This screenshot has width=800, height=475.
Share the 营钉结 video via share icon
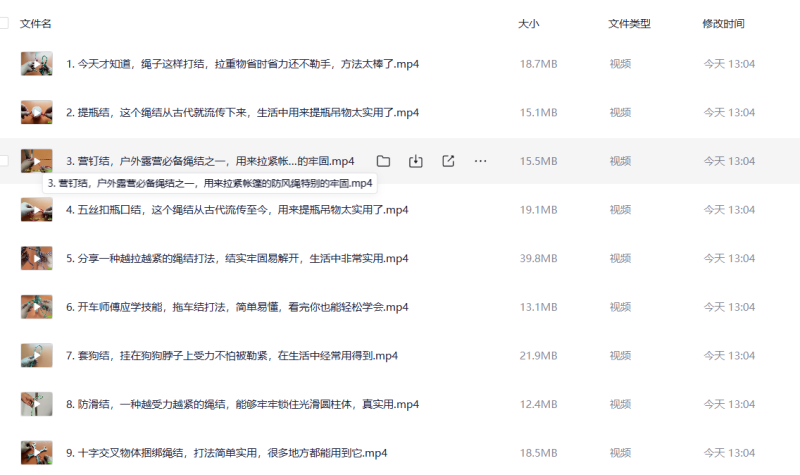[x=448, y=161]
